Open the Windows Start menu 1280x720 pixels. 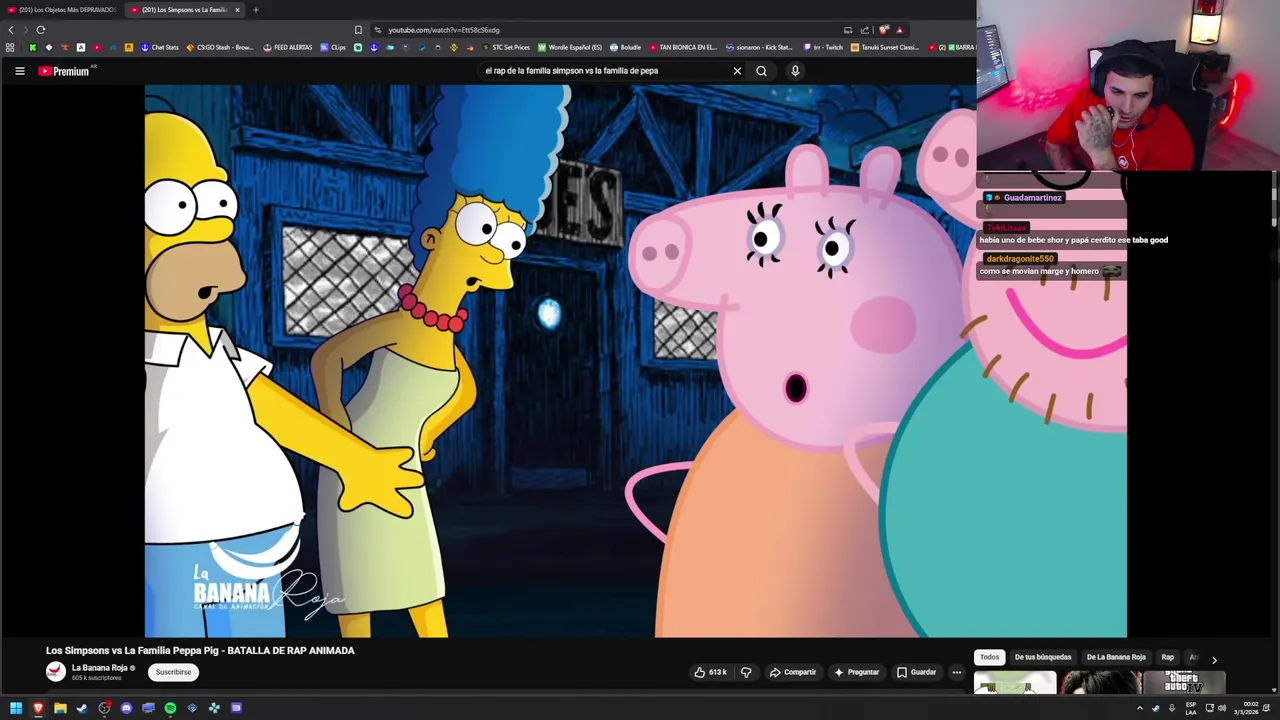click(x=16, y=708)
